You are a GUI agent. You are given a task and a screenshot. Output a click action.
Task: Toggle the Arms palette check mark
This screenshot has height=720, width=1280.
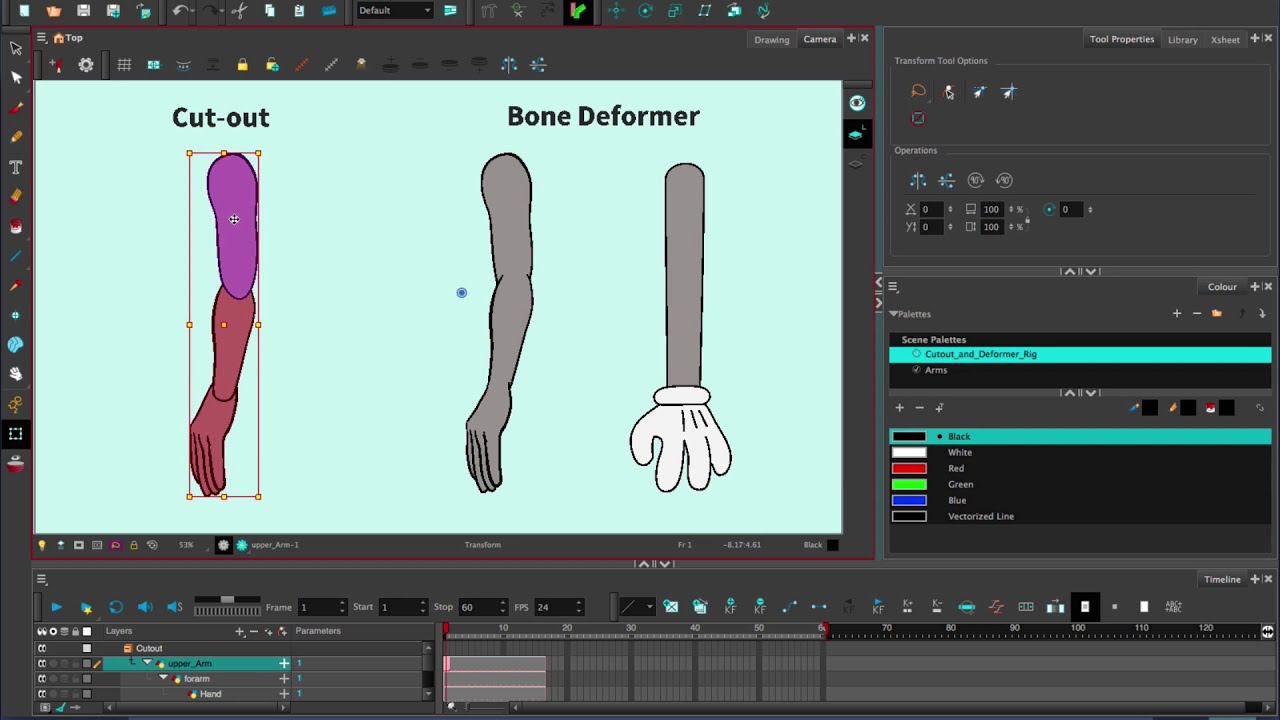(x=916, y=370)
